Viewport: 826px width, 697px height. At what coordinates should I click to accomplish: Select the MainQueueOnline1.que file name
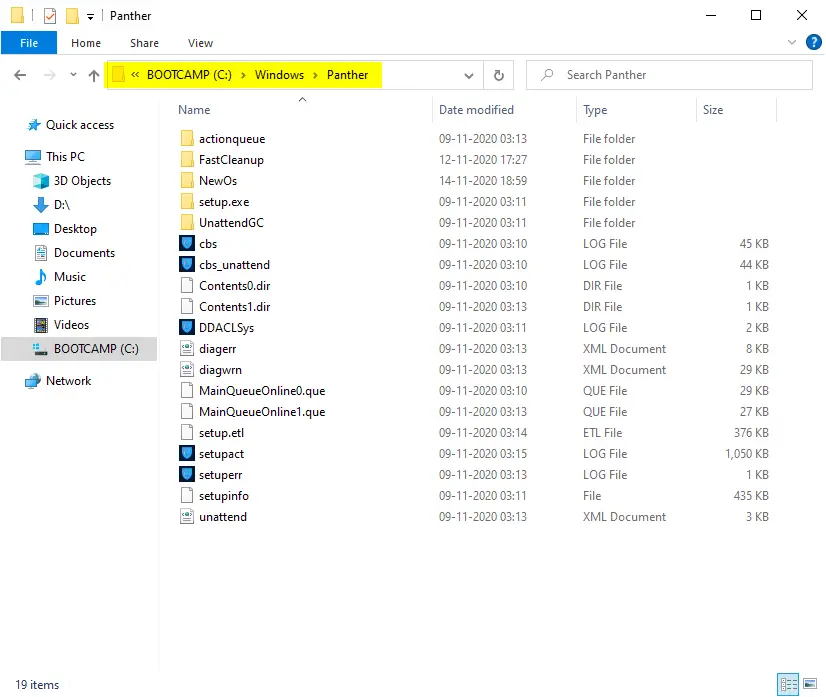(x=262, y=412)
